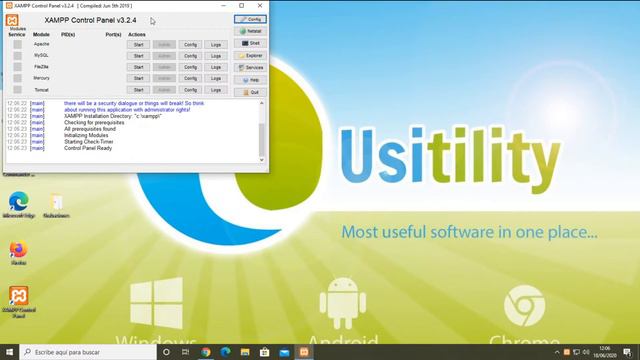Open File Explorer from the taskbar
Image resolution: width=640 pixels, height=360 pixels.
pos(244,352)
